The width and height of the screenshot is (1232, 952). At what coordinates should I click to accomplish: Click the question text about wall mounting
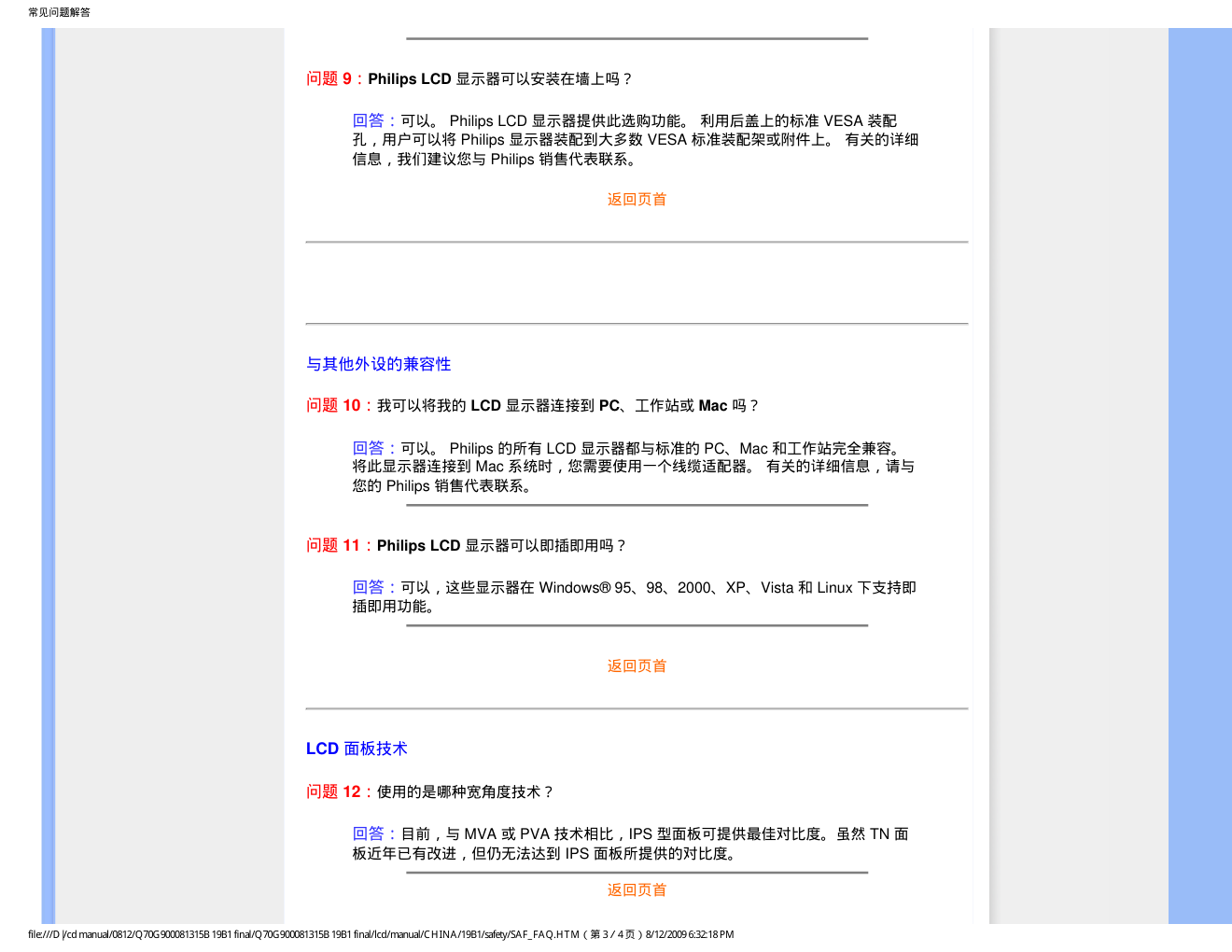pyautogui.click(x=499, y=79)
